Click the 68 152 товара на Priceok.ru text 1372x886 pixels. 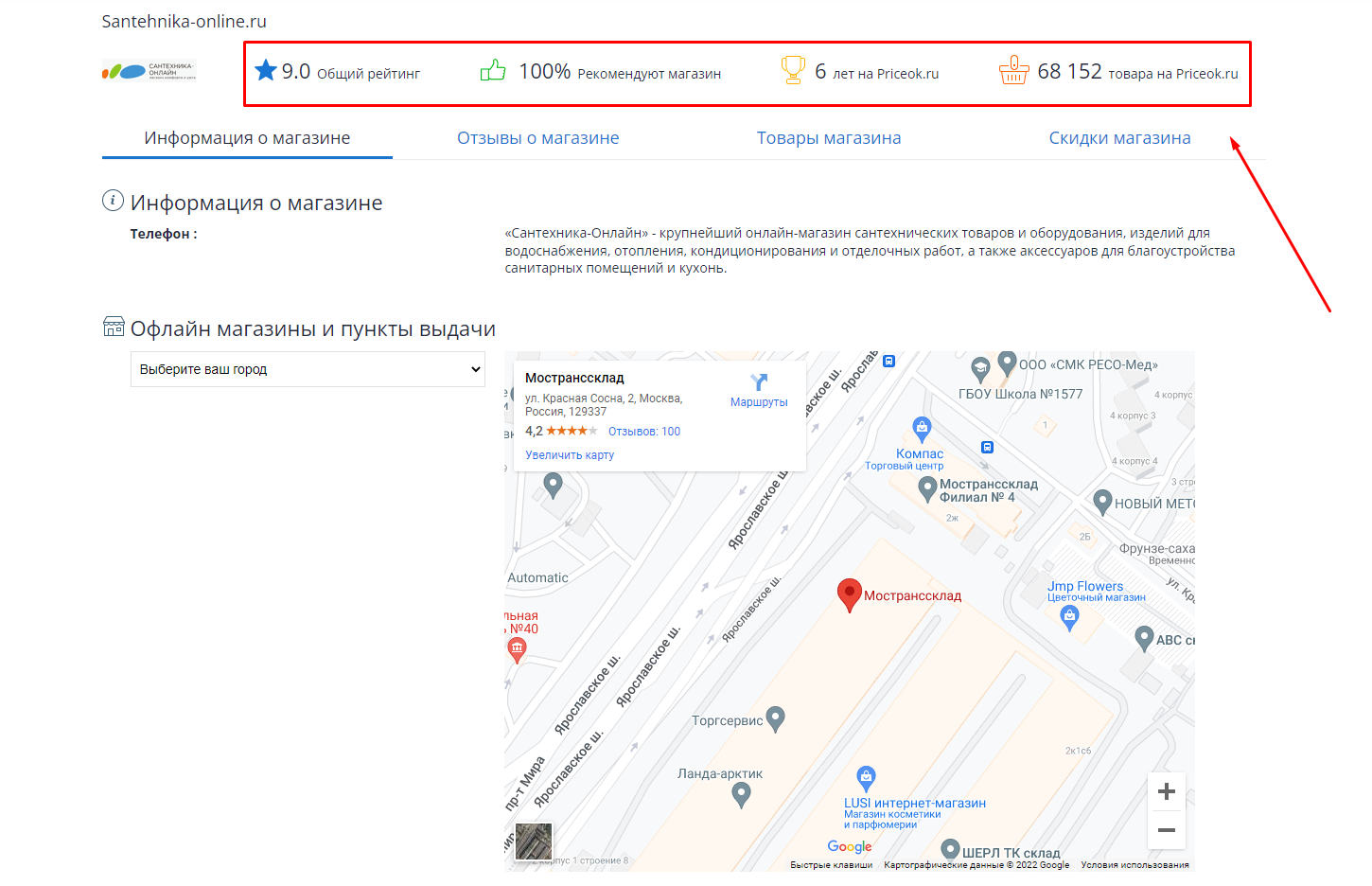pyautogui.click(x=1137, y=72)
